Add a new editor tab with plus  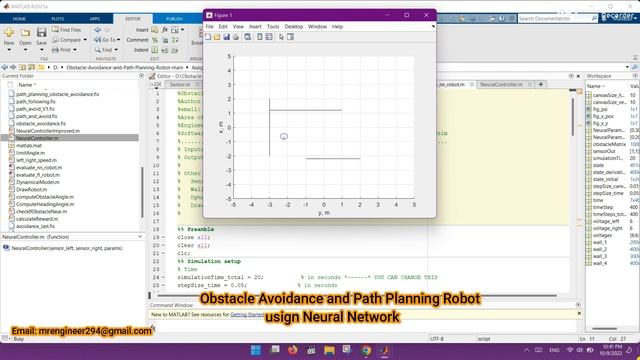pyautogui.click(x=541, y=84)
